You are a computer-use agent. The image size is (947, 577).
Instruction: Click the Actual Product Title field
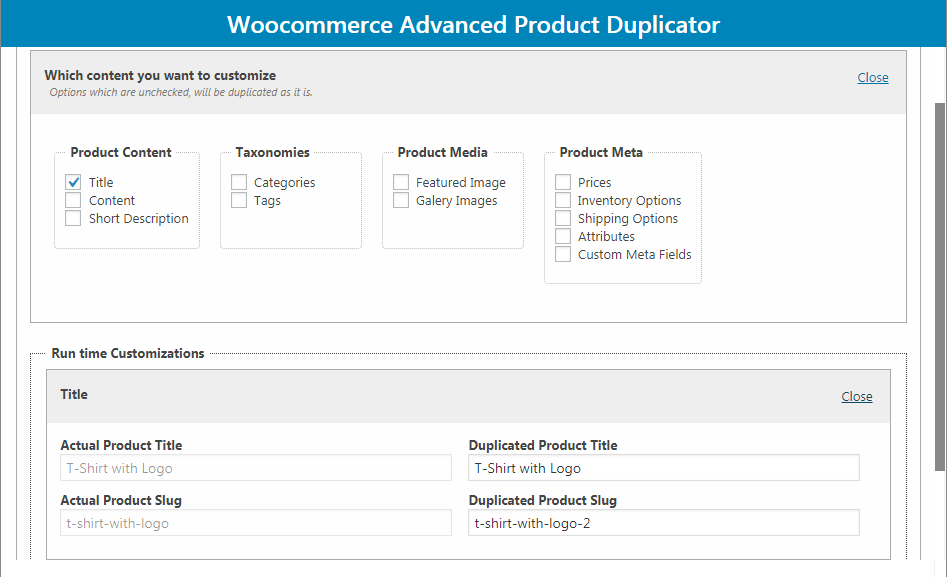pyautogui.click(x=255, y=467)
